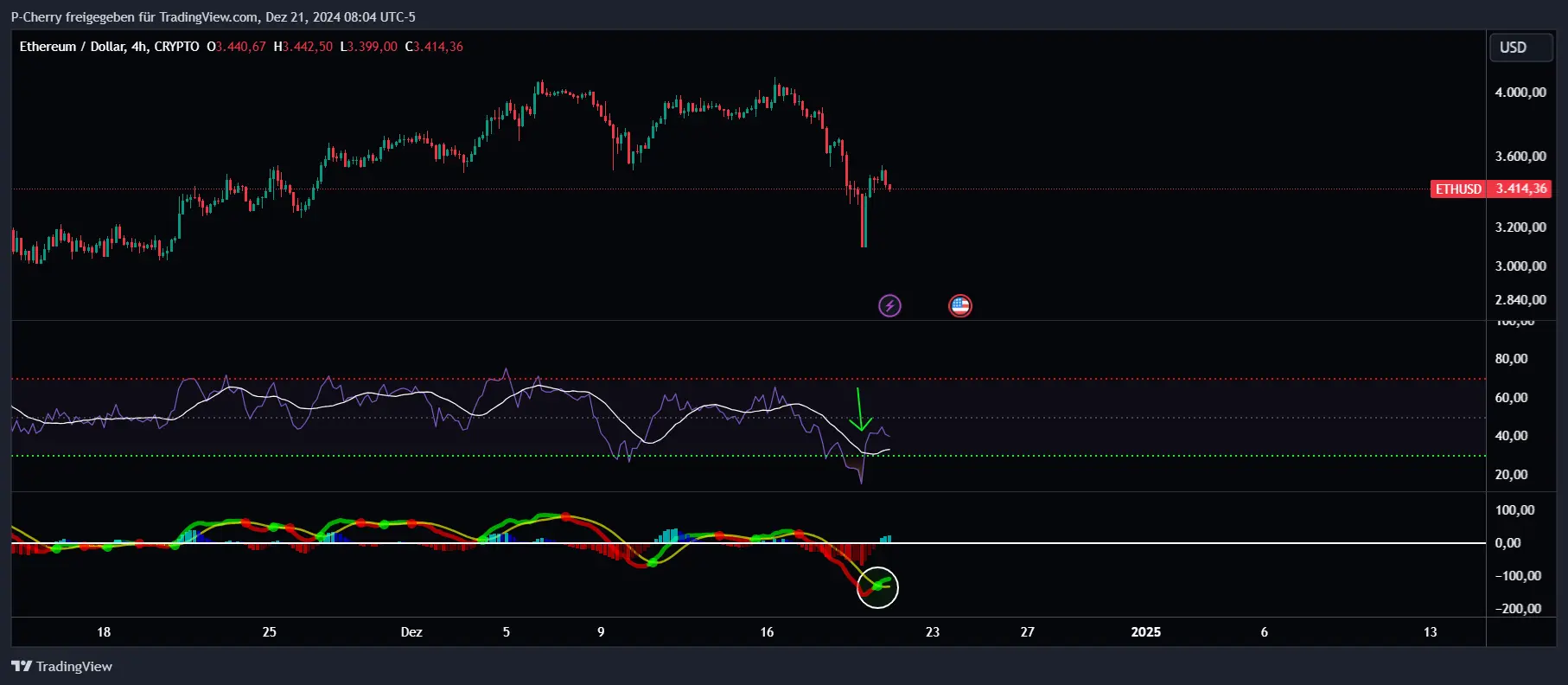
Task: Select the Ethereum / Dollar symbol title
Action: tap(109, 47)
